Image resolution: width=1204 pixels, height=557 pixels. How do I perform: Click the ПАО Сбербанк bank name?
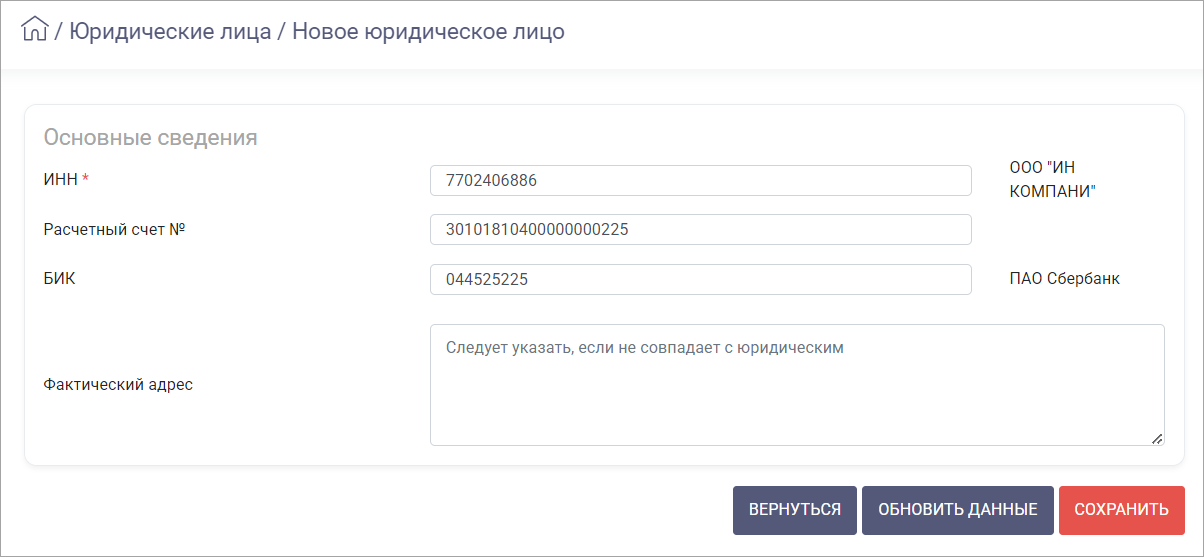[x=1065, y=279]
